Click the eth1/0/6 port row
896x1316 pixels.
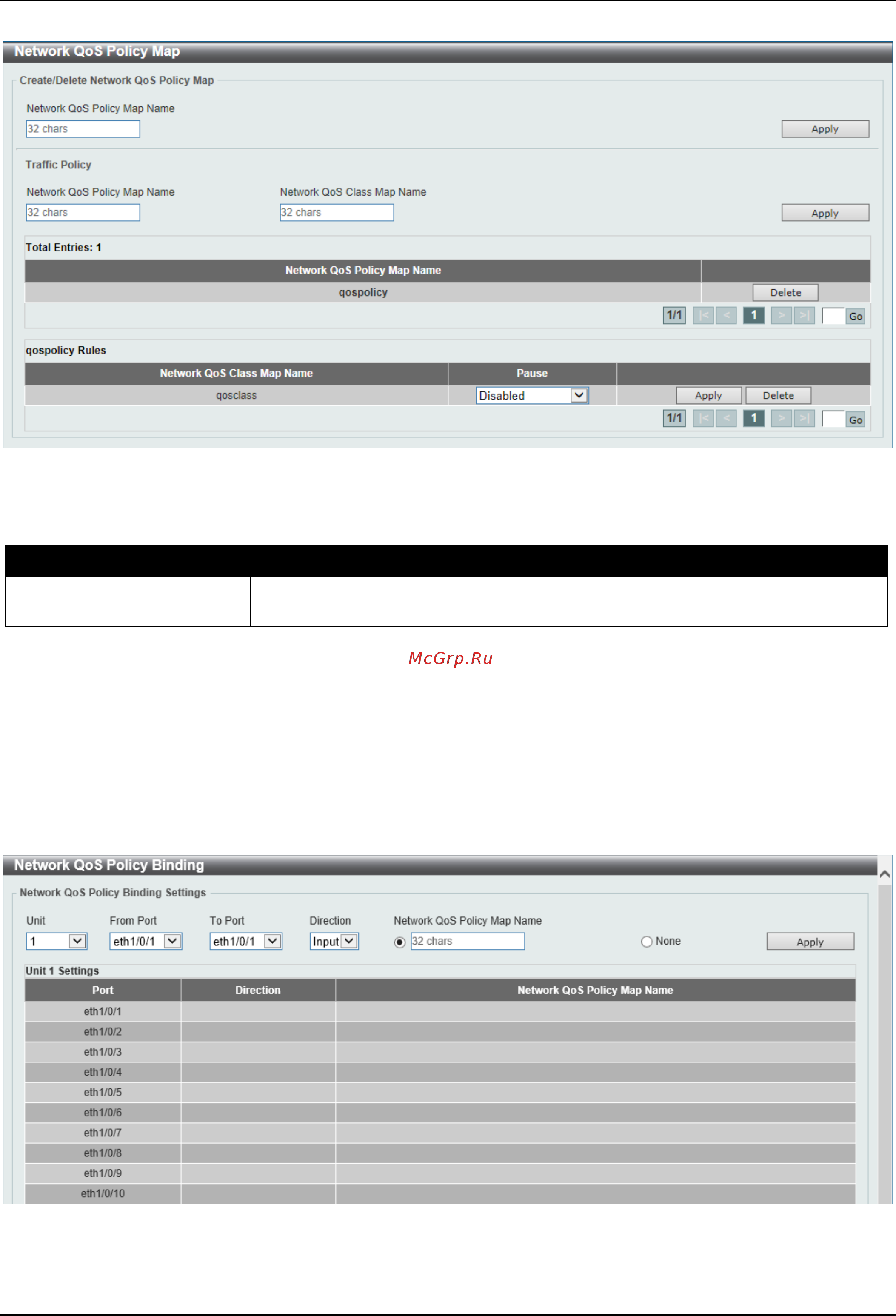440,1113
